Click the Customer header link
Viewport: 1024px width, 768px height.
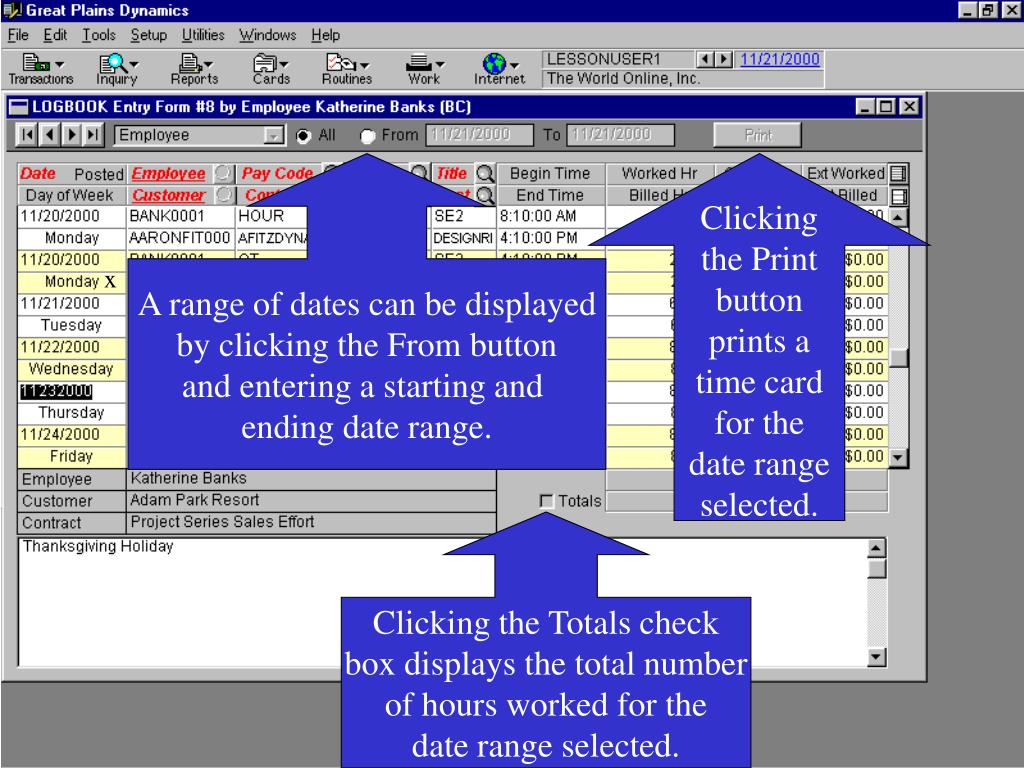coord(168,195)
